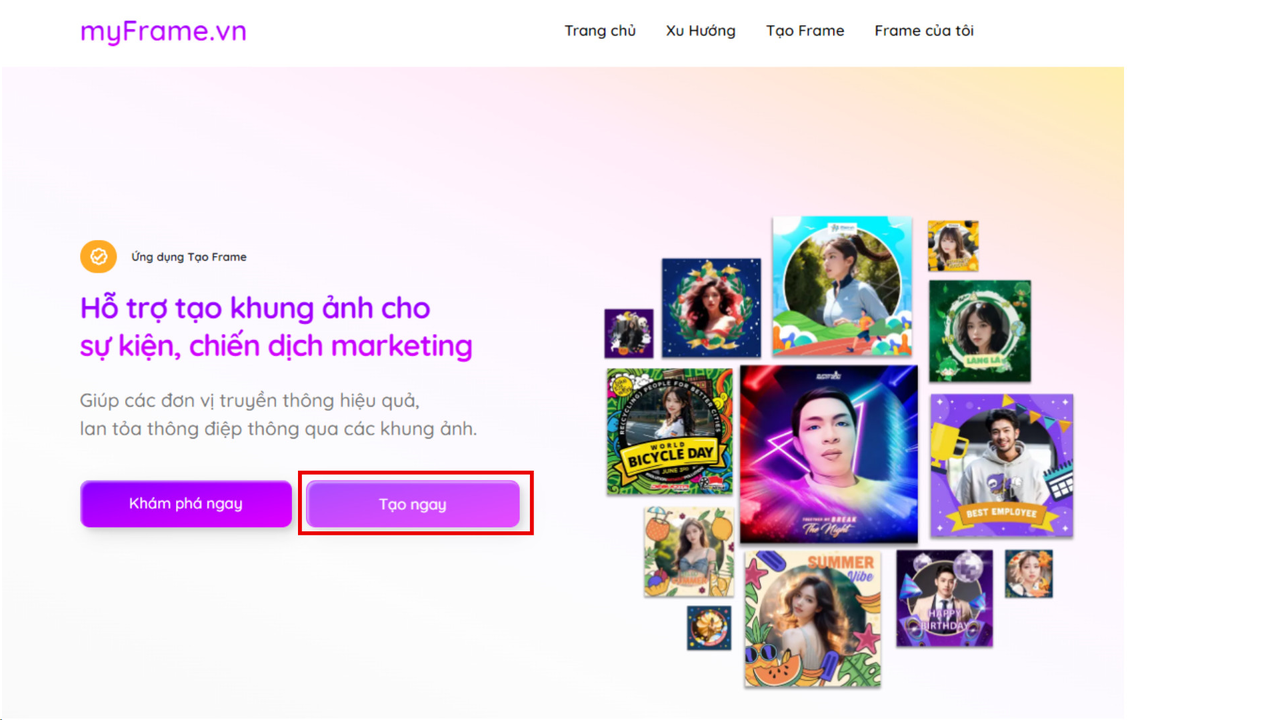
Task: Open the Best Employee purple frame
Action: click(x=1002, y=466)
